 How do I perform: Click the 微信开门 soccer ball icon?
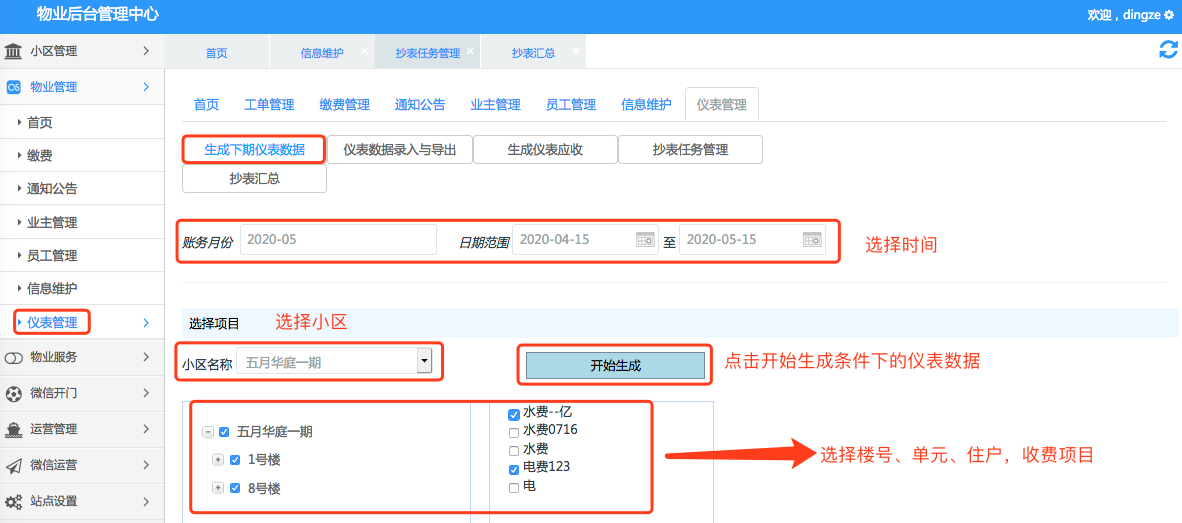pyautogui.click(x=14, y=393)
